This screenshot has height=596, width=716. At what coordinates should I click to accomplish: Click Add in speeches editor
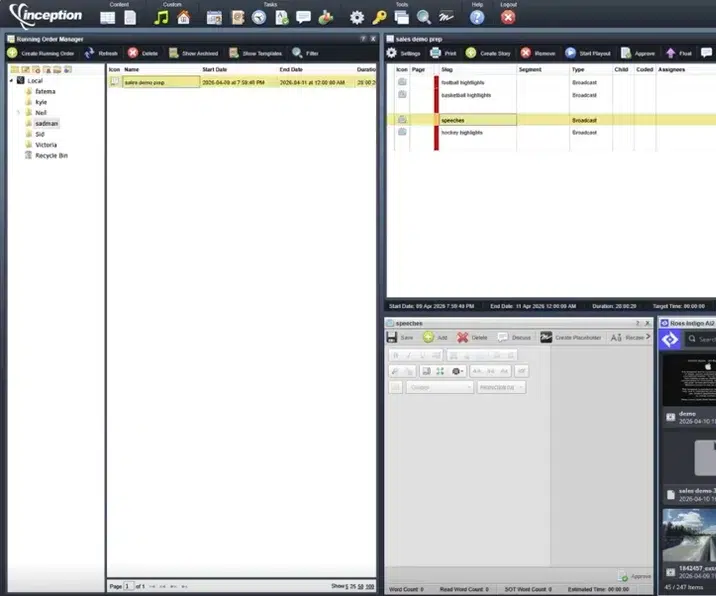pyautogui.click(x=435, y=338)
